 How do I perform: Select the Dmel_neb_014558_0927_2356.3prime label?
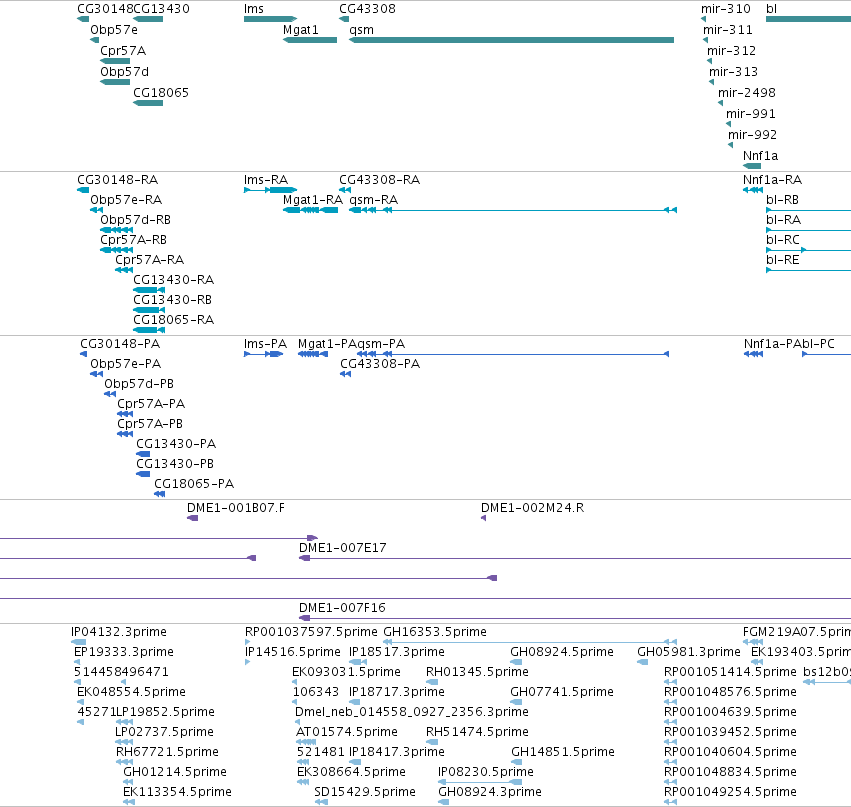(x=411, y=712)
